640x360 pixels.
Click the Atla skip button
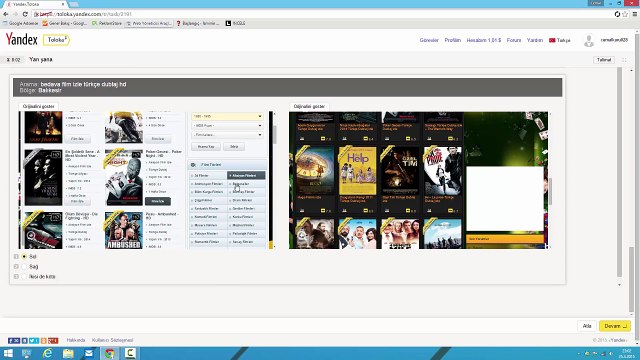587,326
